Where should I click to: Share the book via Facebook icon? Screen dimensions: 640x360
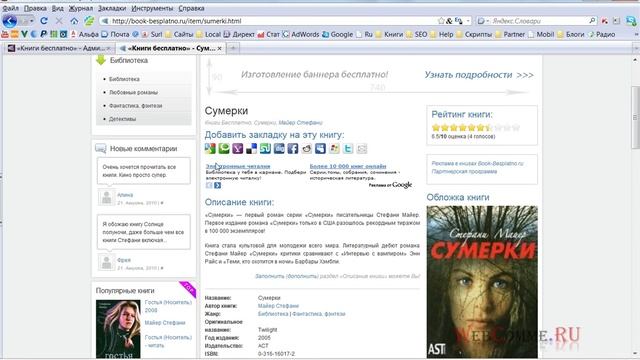tap(293, 149)
